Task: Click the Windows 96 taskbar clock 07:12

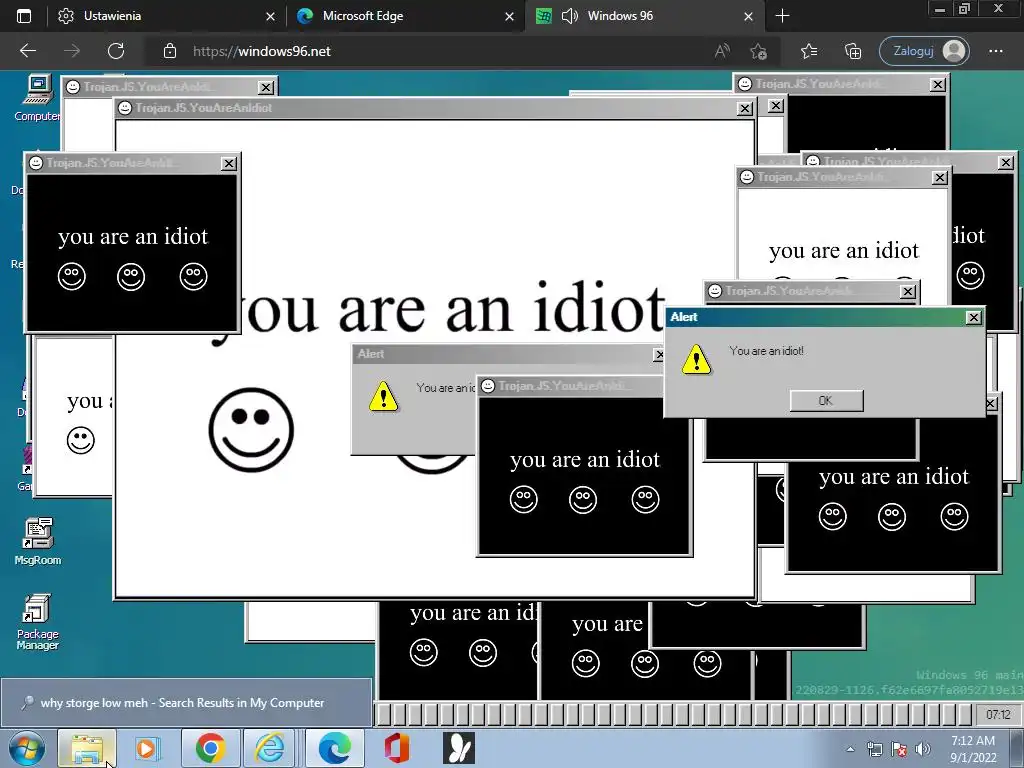Action: point(997,714)
